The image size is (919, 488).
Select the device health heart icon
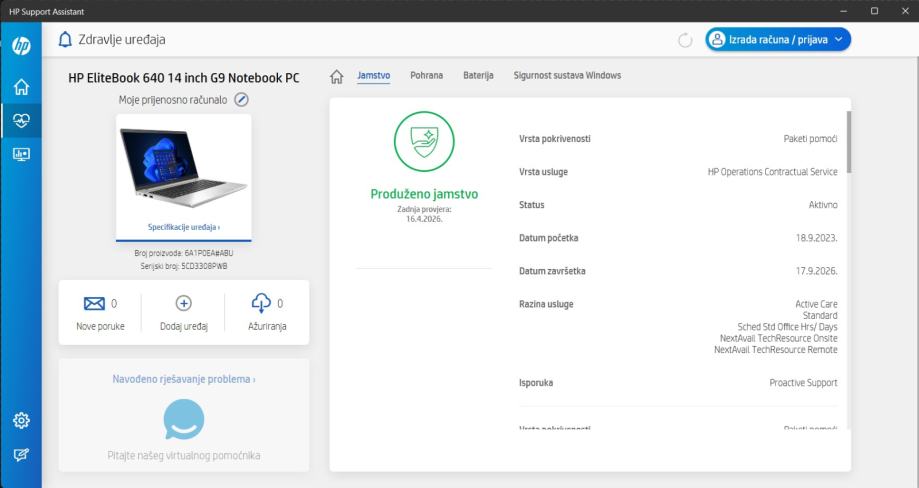click(21, 121)
